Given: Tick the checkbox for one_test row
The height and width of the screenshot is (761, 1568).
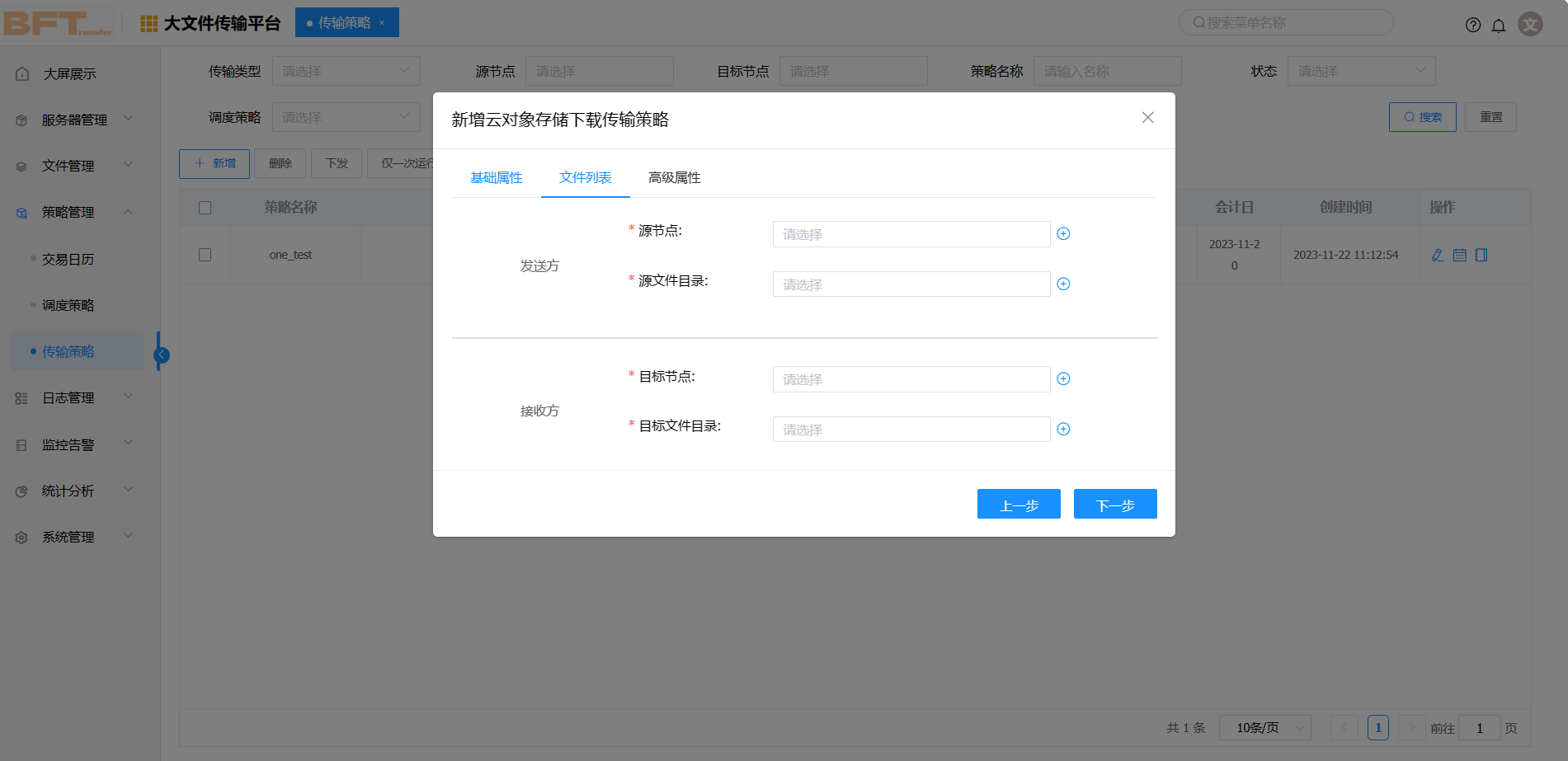Looking at the screenshot, I should coord(205,256).
